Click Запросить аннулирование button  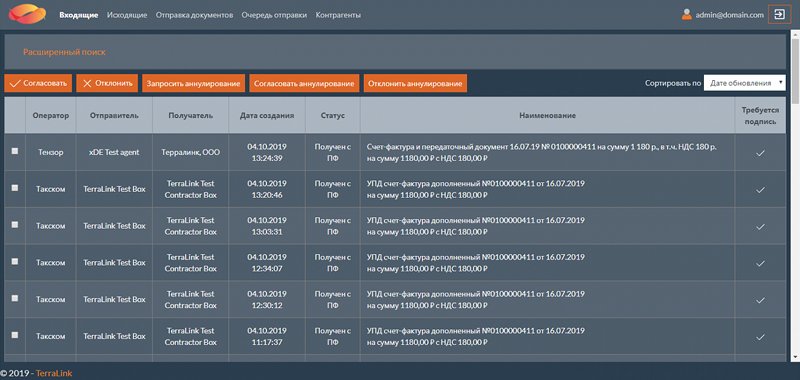[193, 83]
